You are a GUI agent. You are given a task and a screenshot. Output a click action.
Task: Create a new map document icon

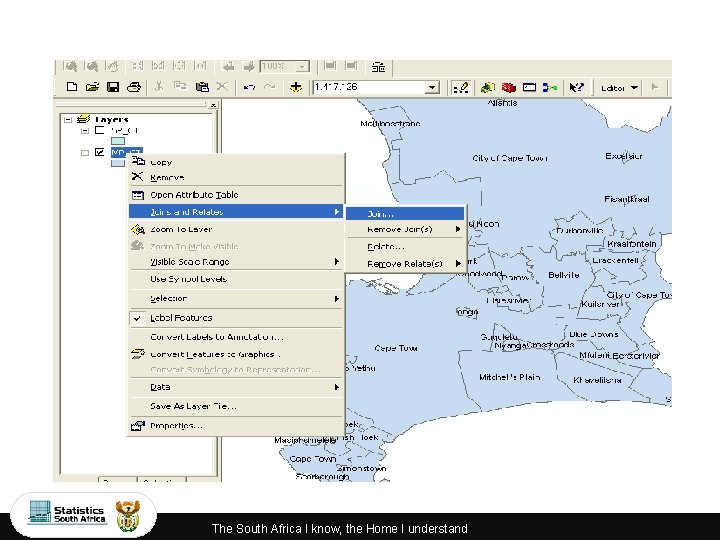[x=72, y=87]
